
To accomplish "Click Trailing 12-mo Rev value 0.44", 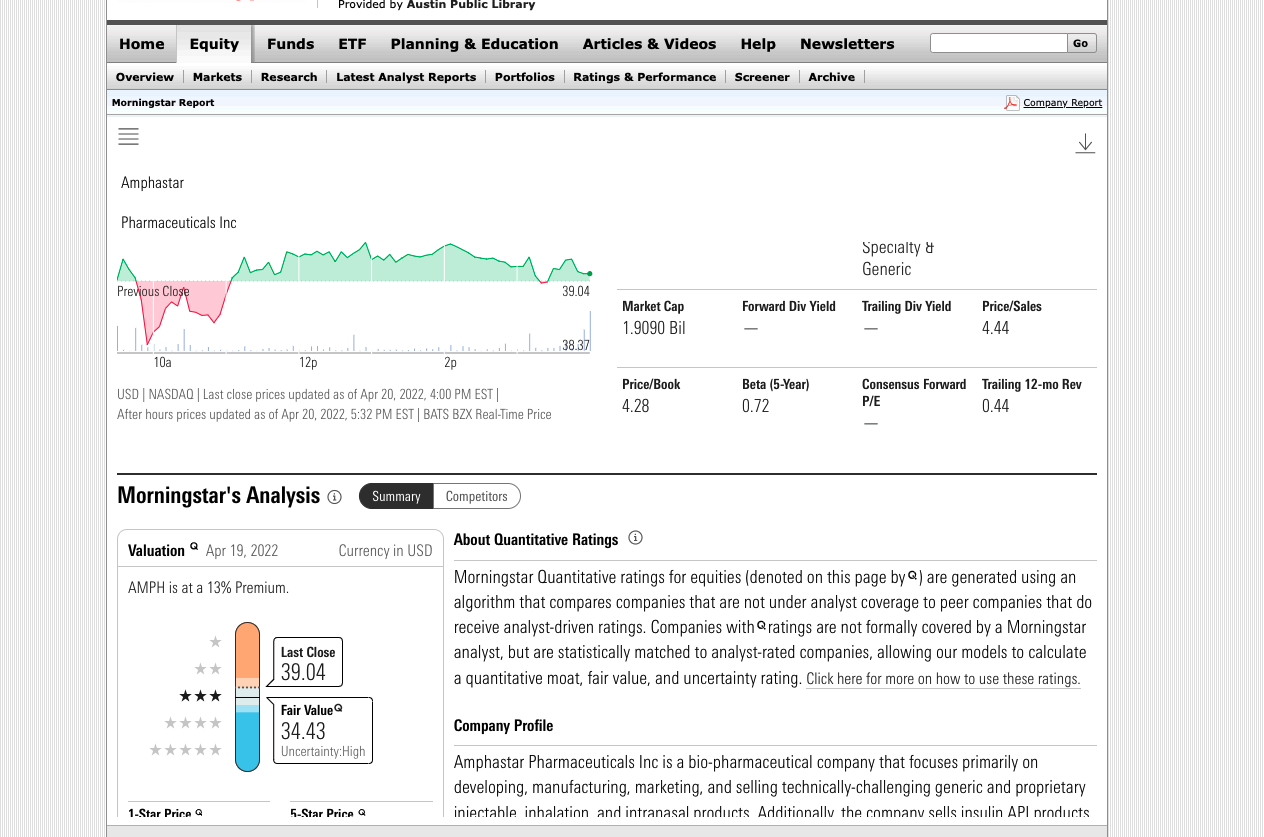I will 996,406.
